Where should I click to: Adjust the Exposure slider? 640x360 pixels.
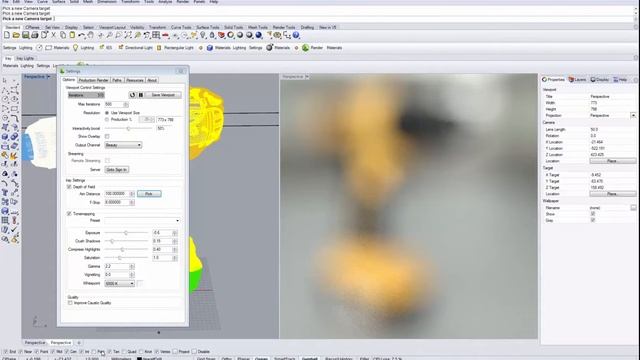126,233
